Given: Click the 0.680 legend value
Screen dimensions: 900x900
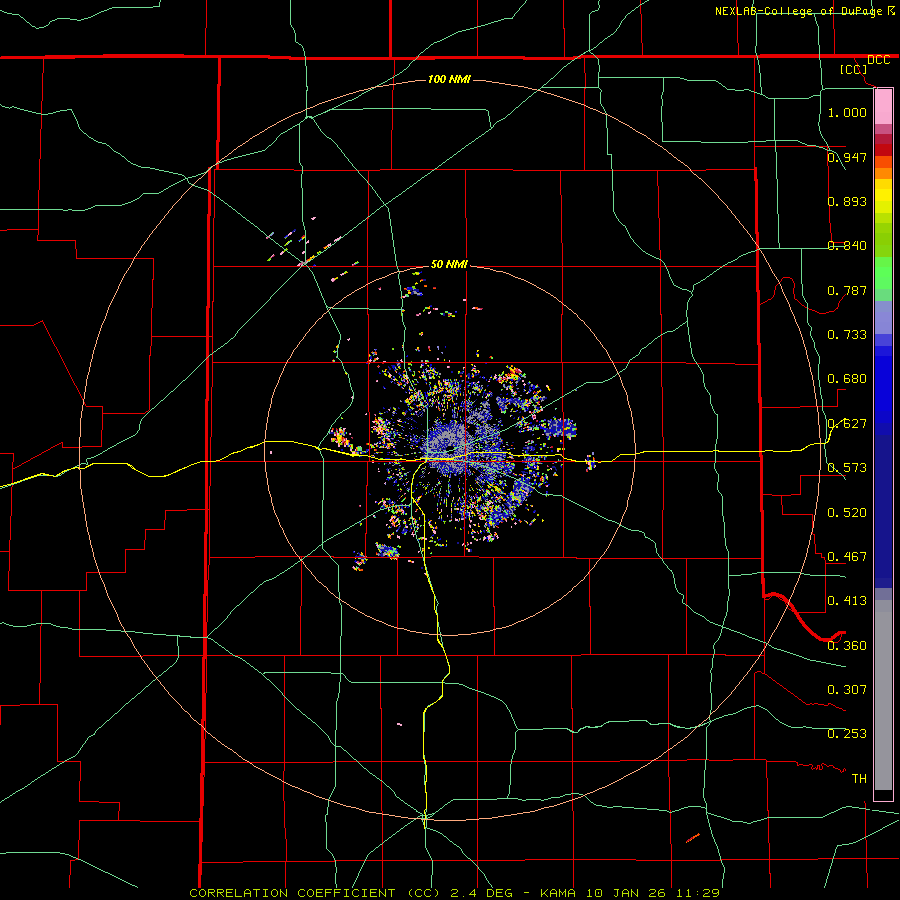Looking at the screenshot, I should (x=847, y=378).
